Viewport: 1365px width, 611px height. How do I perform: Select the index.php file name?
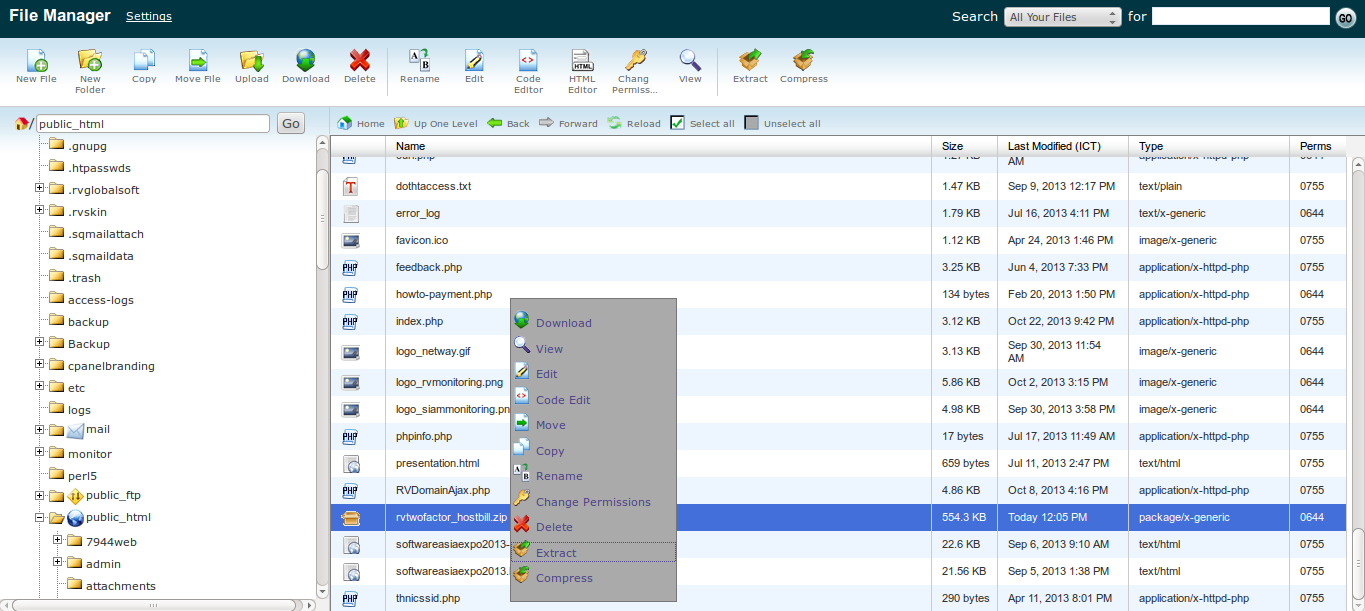coord(419,321)
